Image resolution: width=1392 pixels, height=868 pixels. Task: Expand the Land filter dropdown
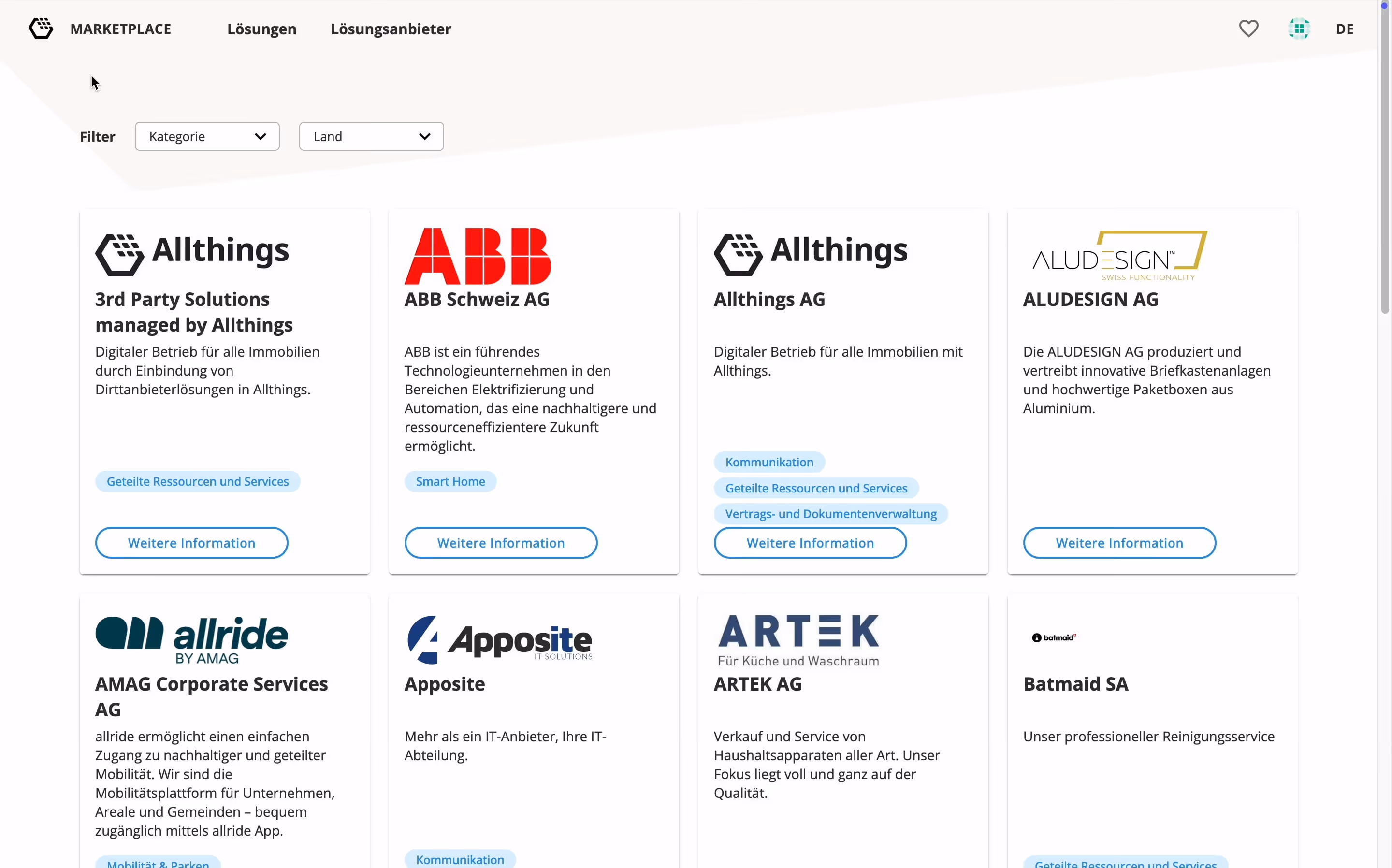pos(371,137)
